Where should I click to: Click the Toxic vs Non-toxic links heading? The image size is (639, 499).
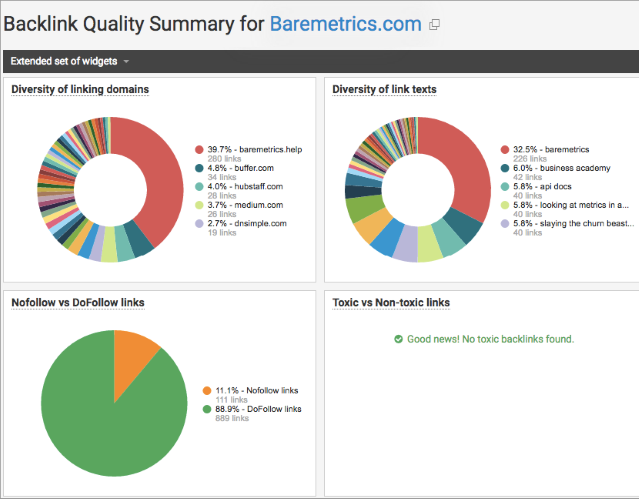[x=391, y=302]
